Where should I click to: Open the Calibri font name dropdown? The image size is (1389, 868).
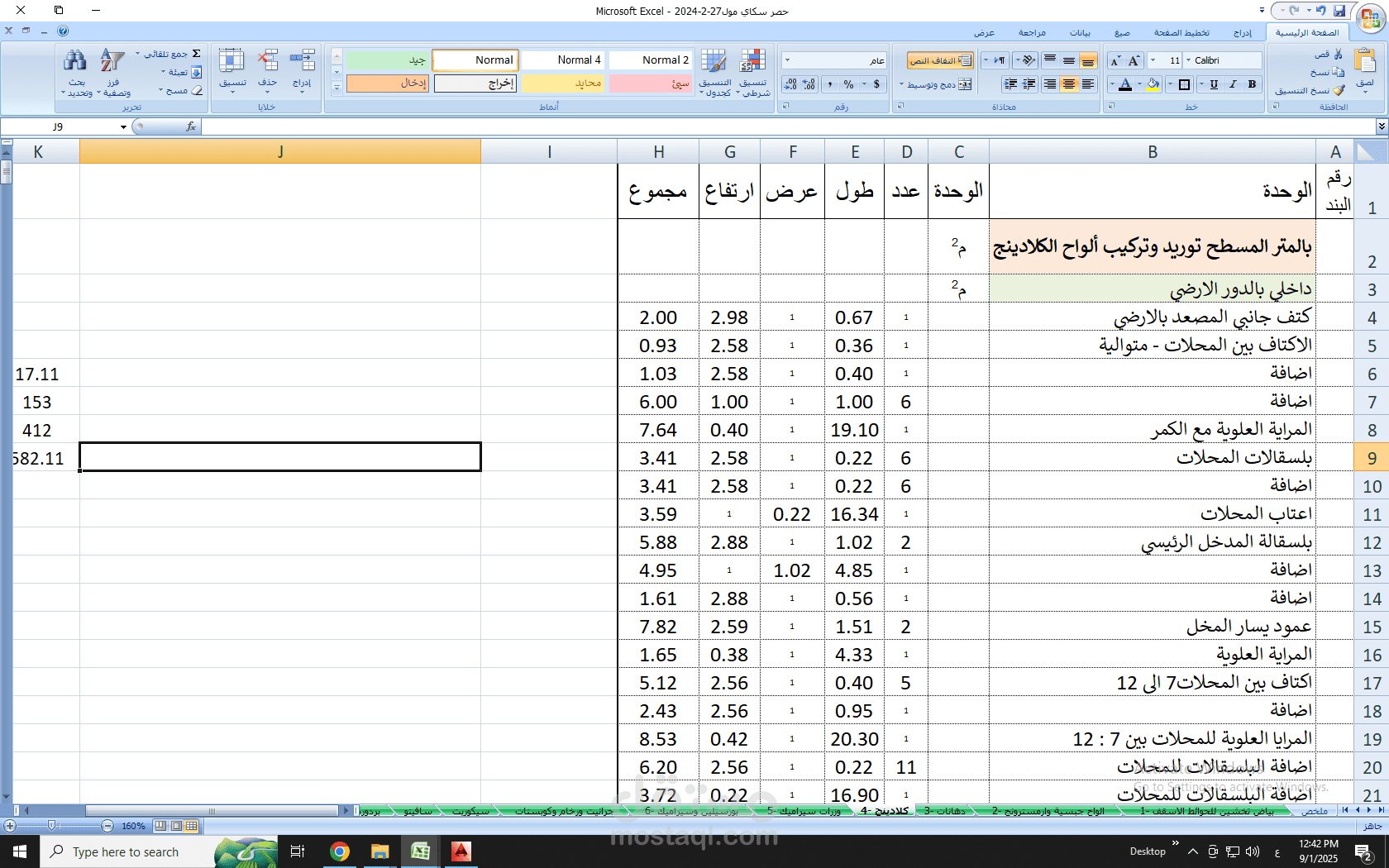pyautogui.click(x=1189, y=60)
